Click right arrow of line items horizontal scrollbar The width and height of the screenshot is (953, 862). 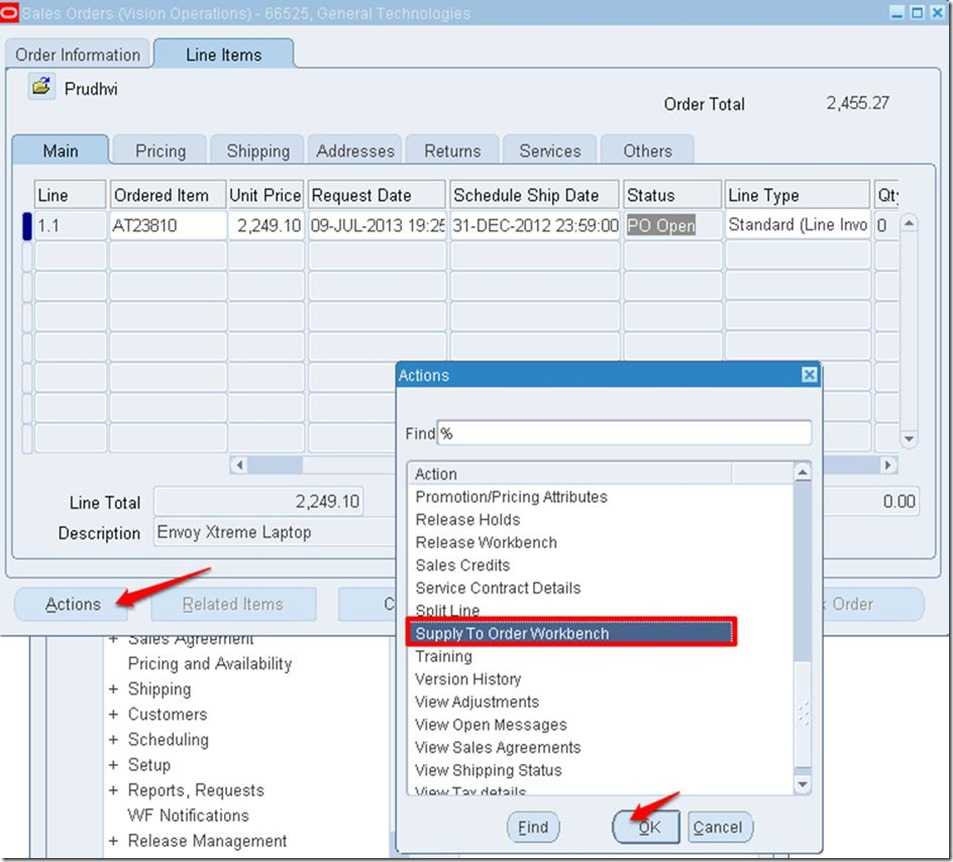(x=888, y=465)
